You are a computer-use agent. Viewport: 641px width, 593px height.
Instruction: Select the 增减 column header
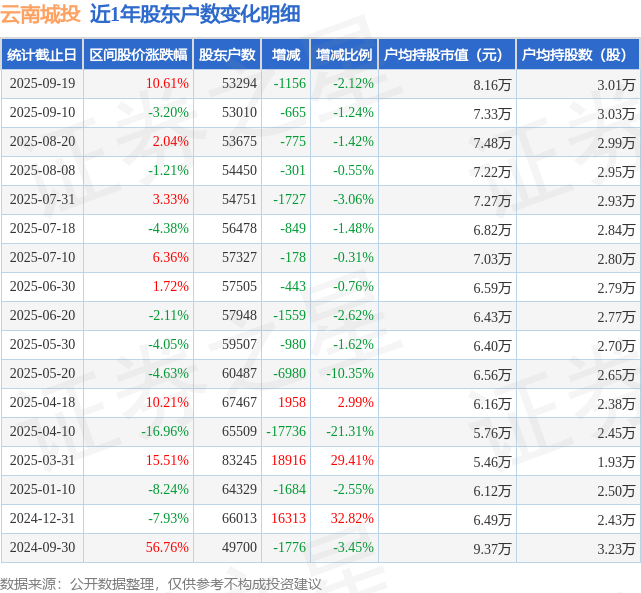click(x=286, y=54)
